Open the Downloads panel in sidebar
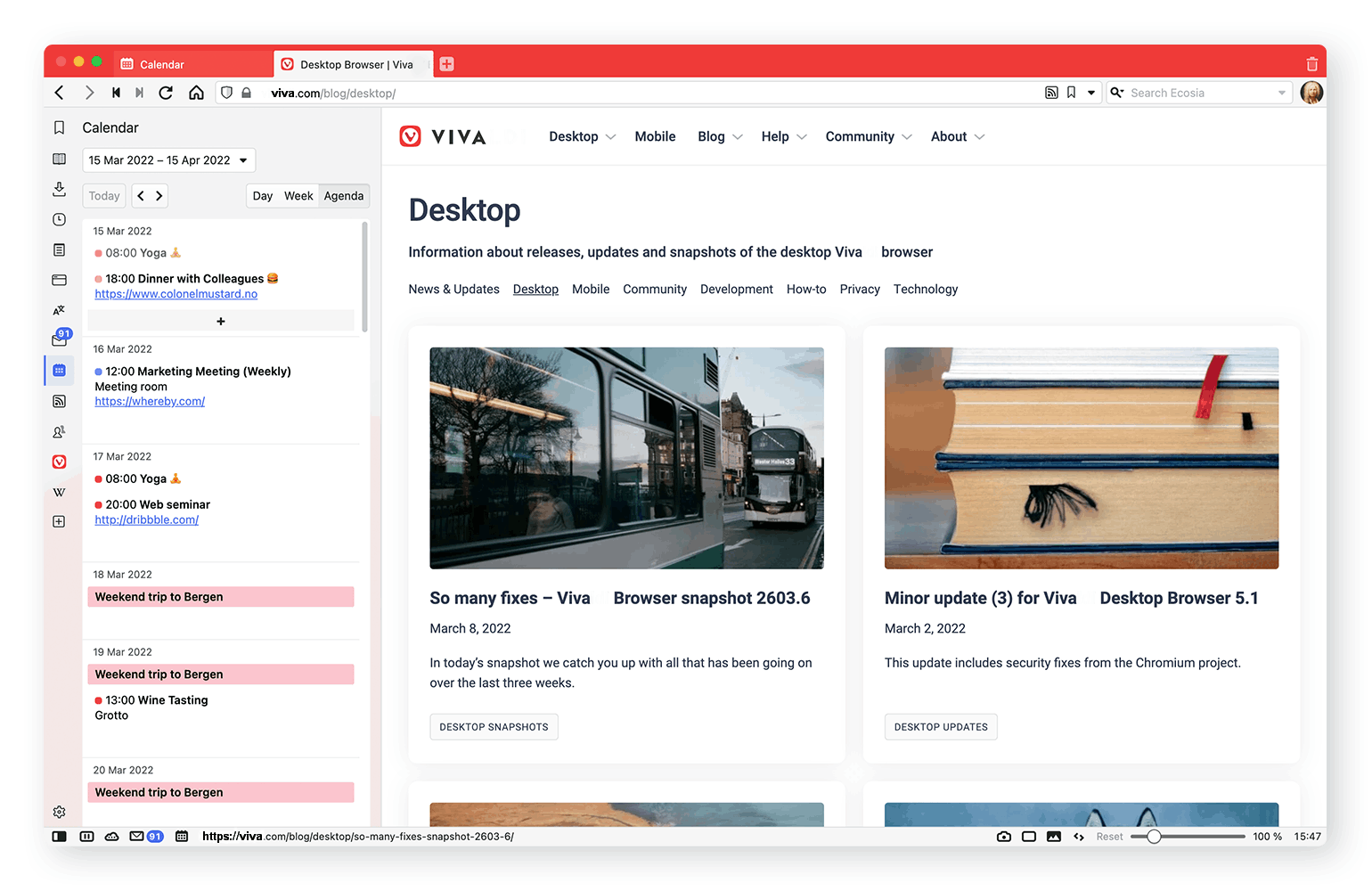 point(59,189)
